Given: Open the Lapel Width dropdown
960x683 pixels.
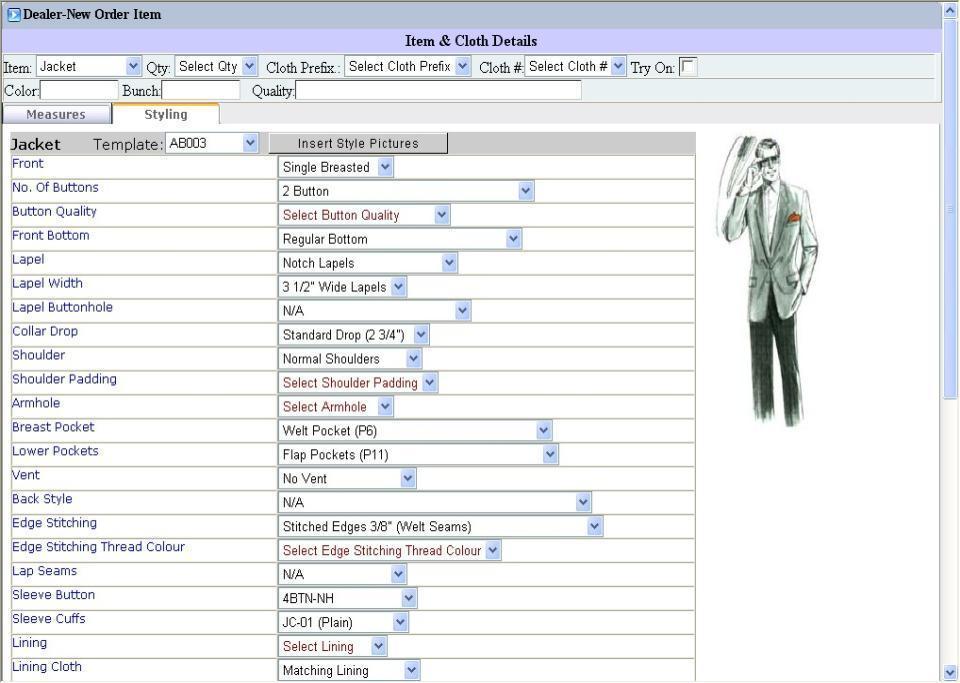Looking at the screenshot, I should click(342, 286).
